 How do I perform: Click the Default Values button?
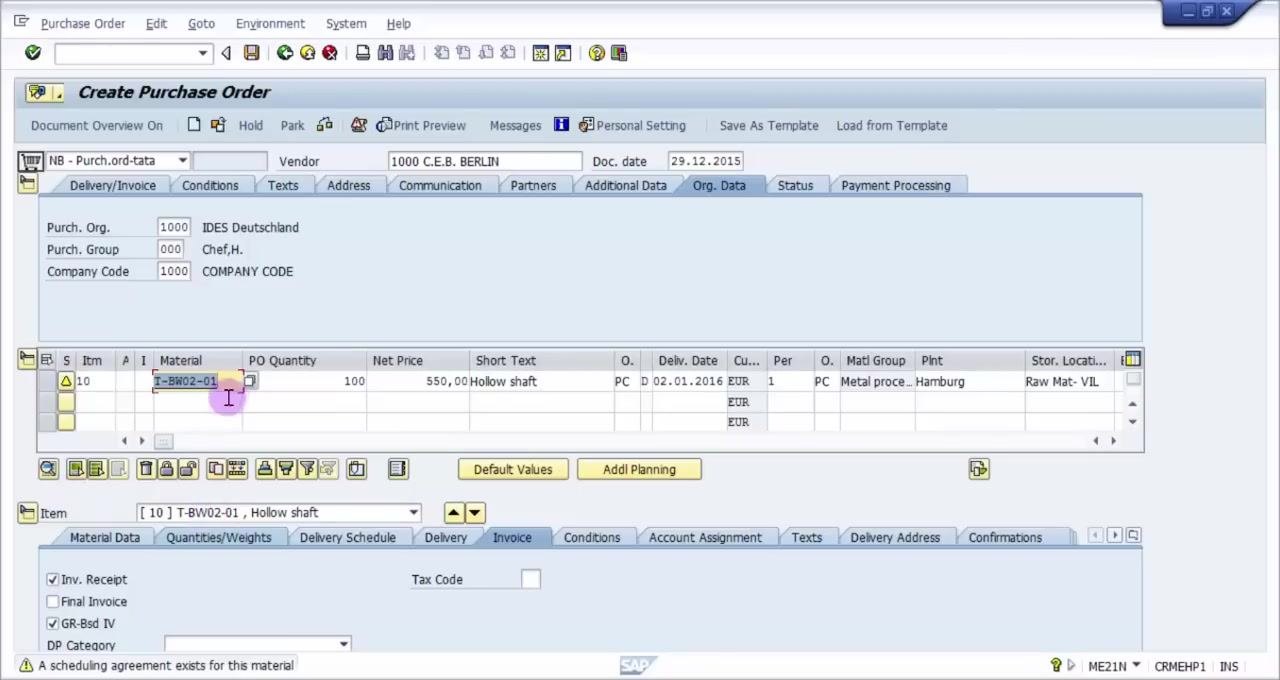click(513, 469)
